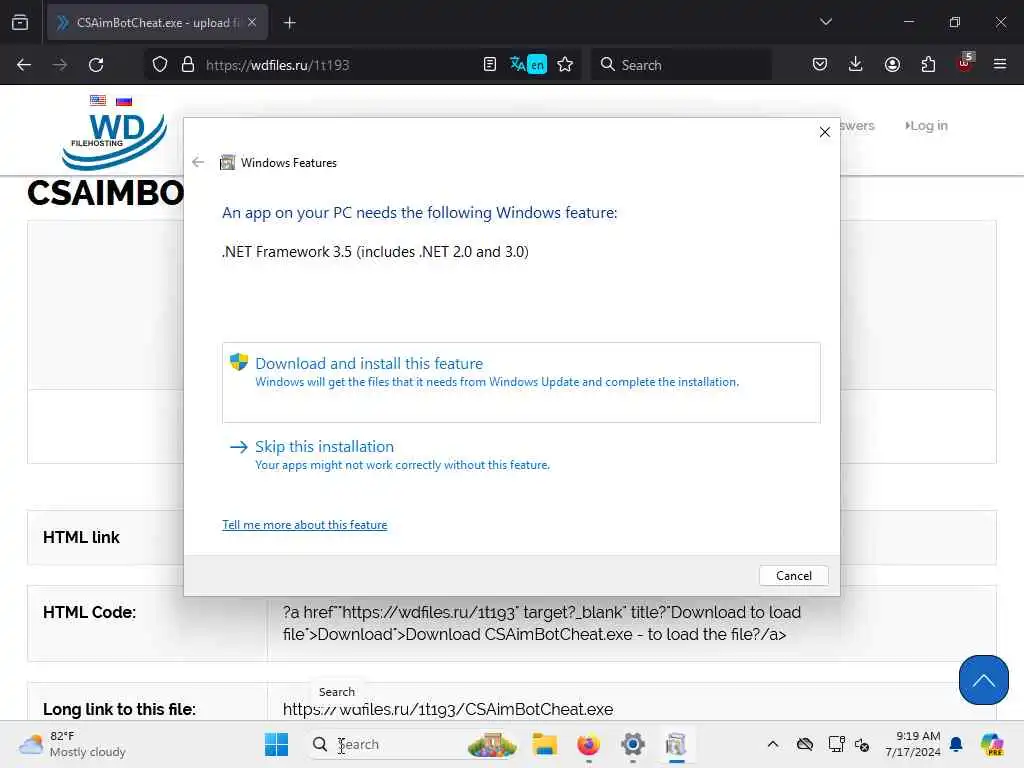Close the Windows Features dialog
1024x768 pixels.
(825, 132)
